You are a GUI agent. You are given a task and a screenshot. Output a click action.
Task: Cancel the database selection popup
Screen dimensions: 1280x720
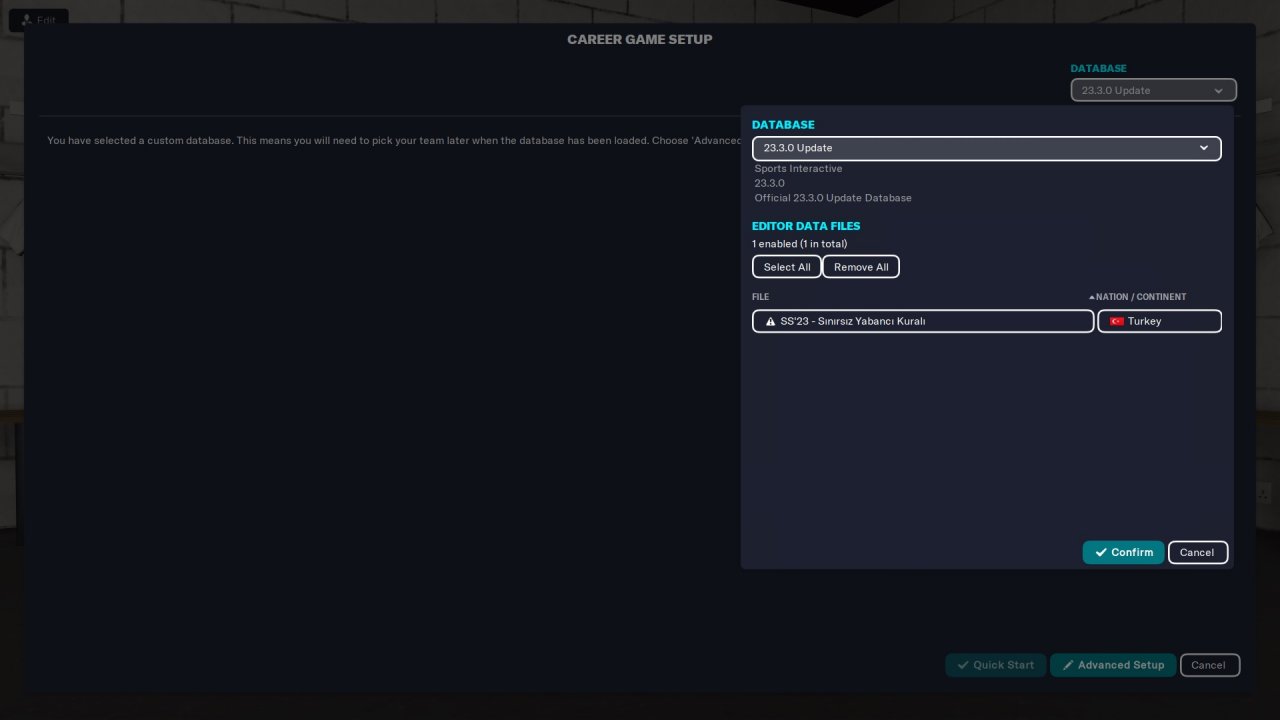click(x=1197, y=552)
